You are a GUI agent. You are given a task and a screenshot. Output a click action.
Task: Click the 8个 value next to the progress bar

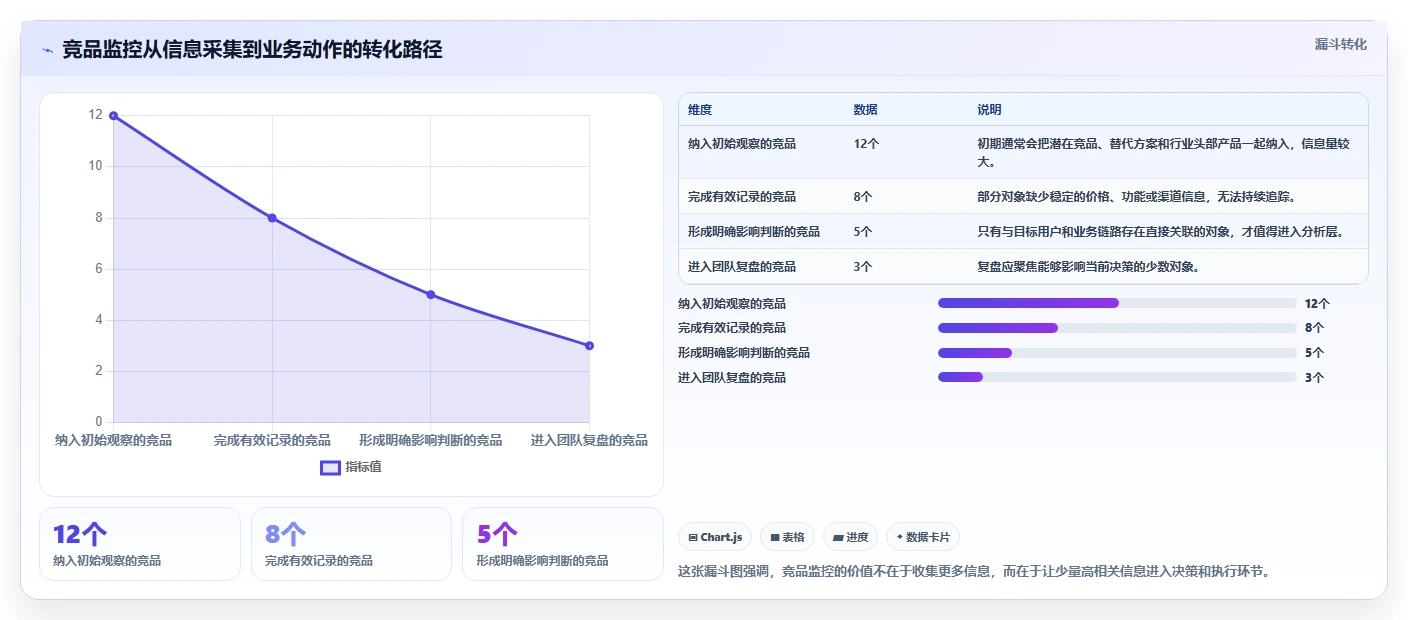[x=1314, y=328]
